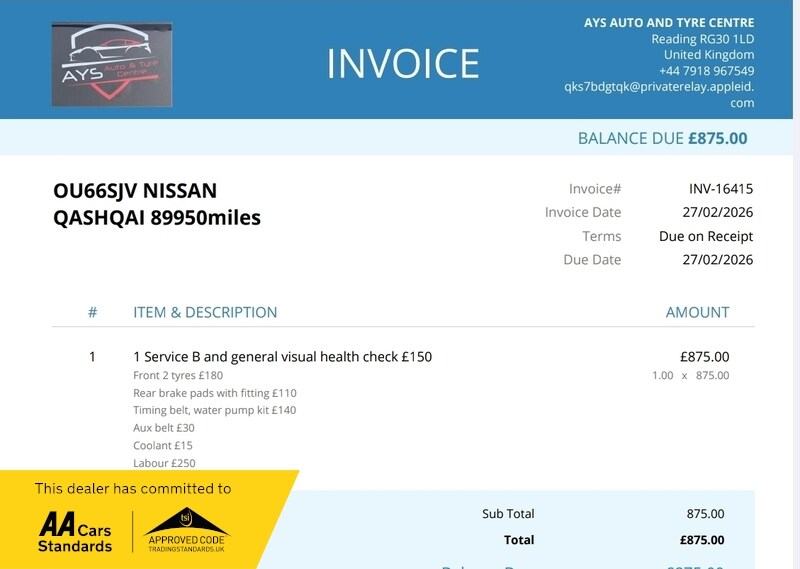Select the invoice number INV-16415

pyautogui.click(x=720, y=188)
